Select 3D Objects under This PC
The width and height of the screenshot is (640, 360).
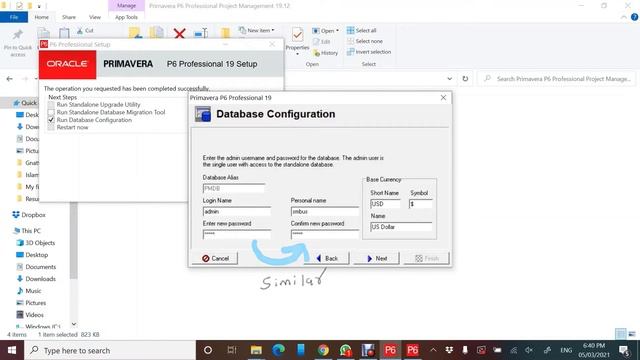(36, 243)
